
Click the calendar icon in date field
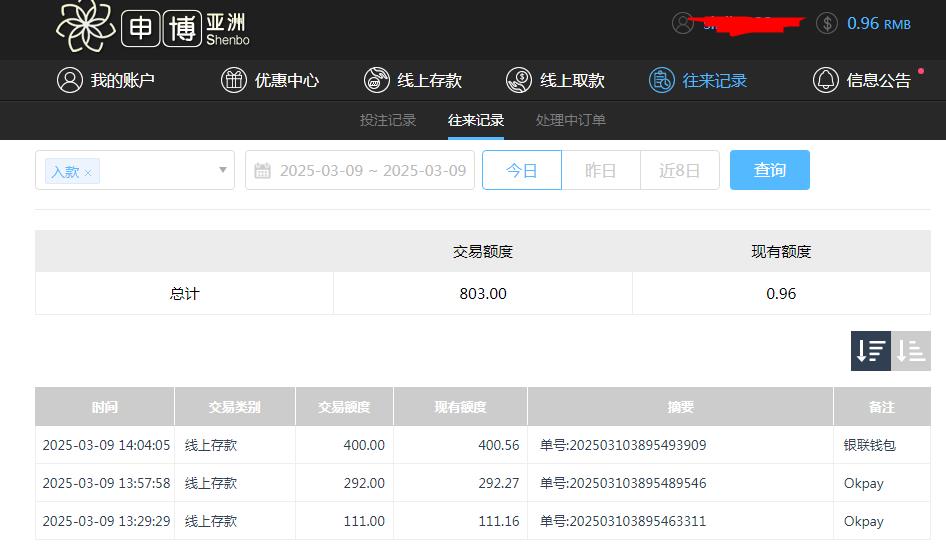[262, 171]
